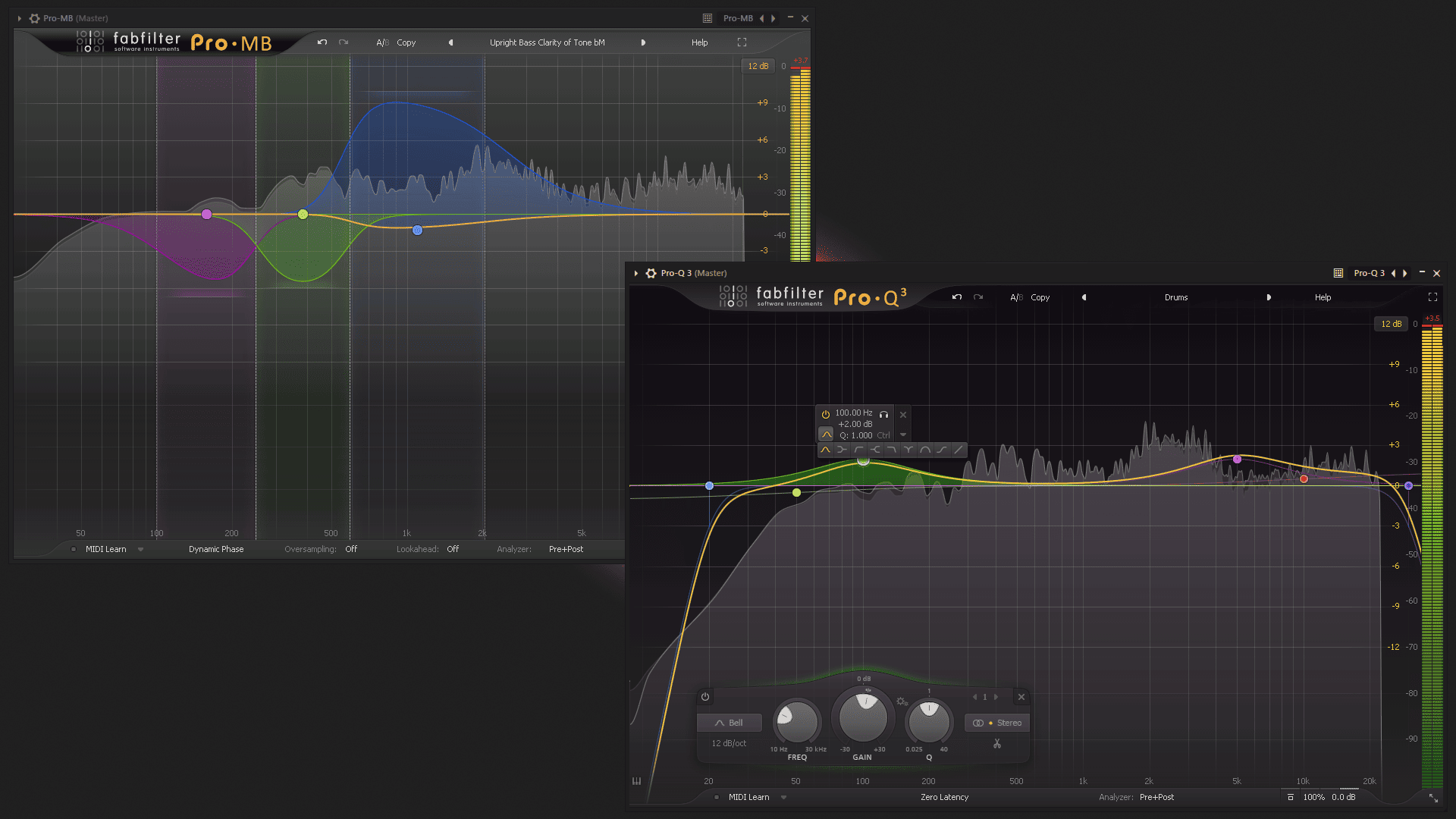Click the Redo arrow in Pro-MB
This screenshot has height=819, width=1456.
[344, 42]
